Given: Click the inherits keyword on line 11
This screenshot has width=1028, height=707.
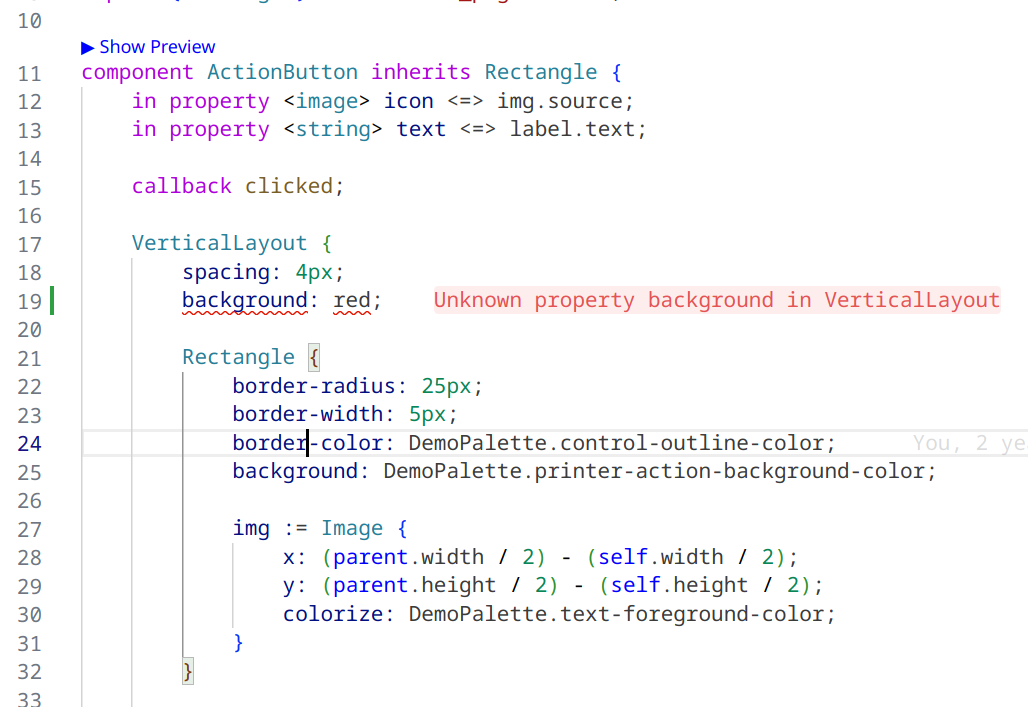Looking at the screenshot, I should coord(421,71).
